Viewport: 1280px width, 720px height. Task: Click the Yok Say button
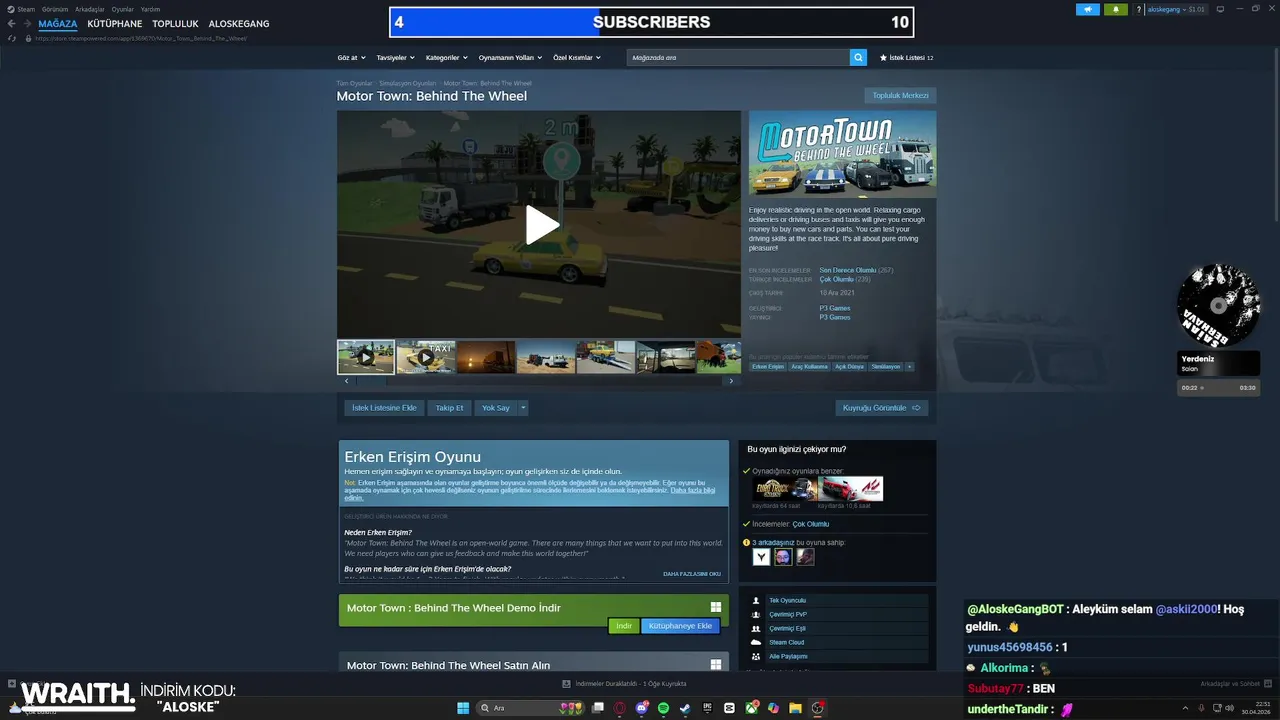(x=496, y=408)
